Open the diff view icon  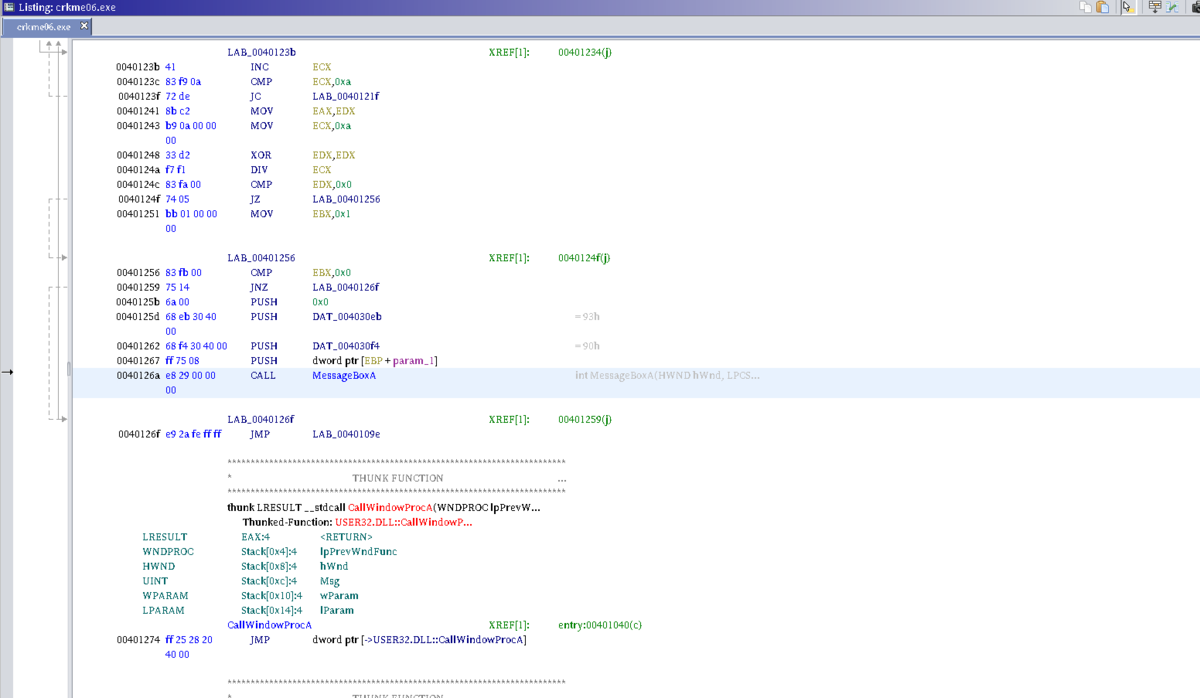(1172, 7)
